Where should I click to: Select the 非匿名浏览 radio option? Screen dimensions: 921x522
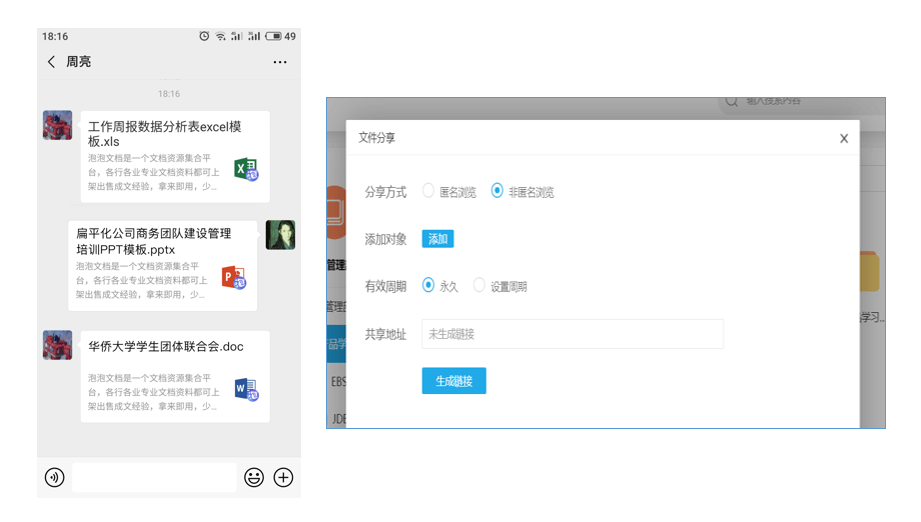(x=497, y=191)
